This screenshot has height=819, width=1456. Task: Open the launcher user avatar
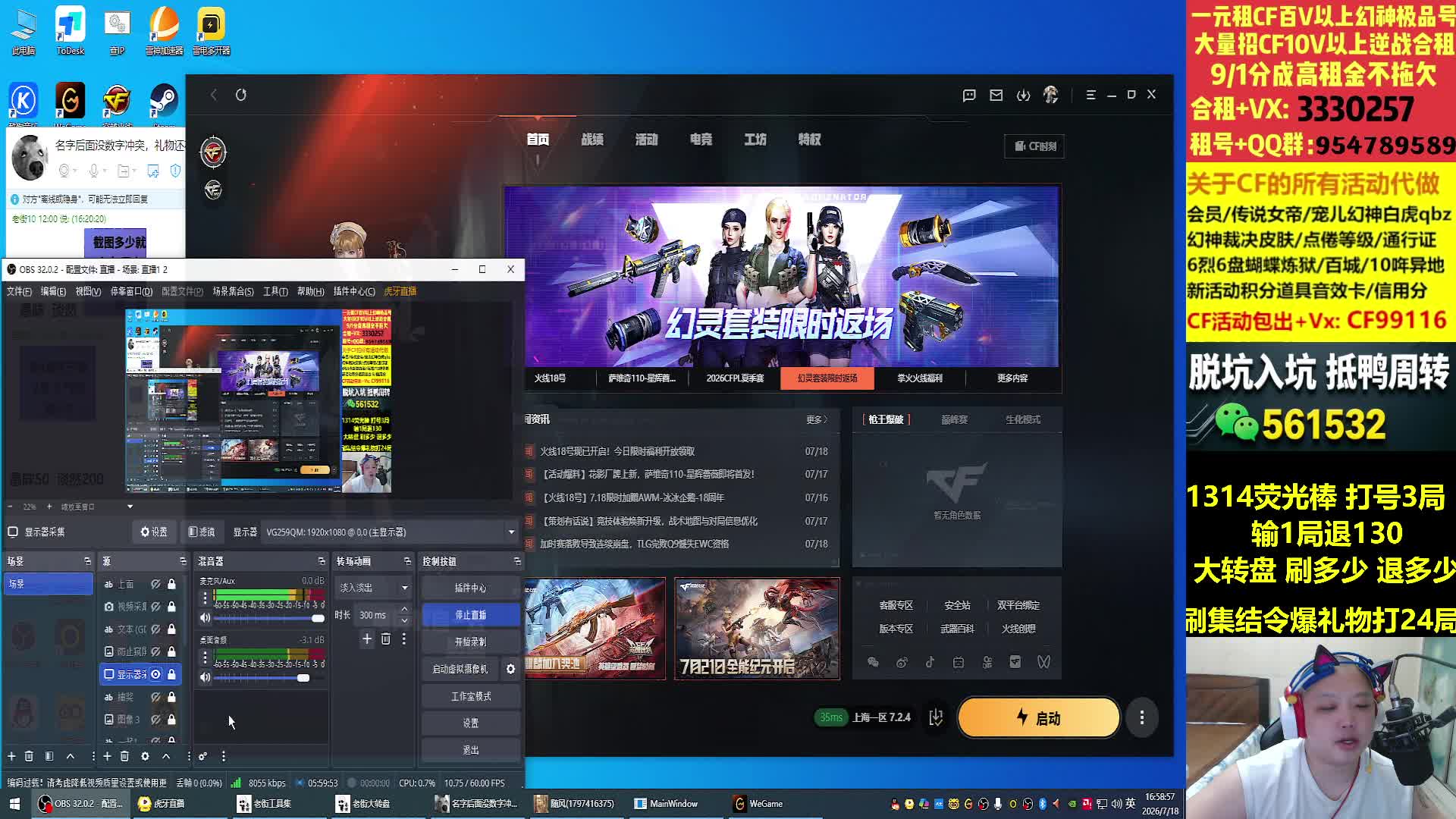(1051, 95)
